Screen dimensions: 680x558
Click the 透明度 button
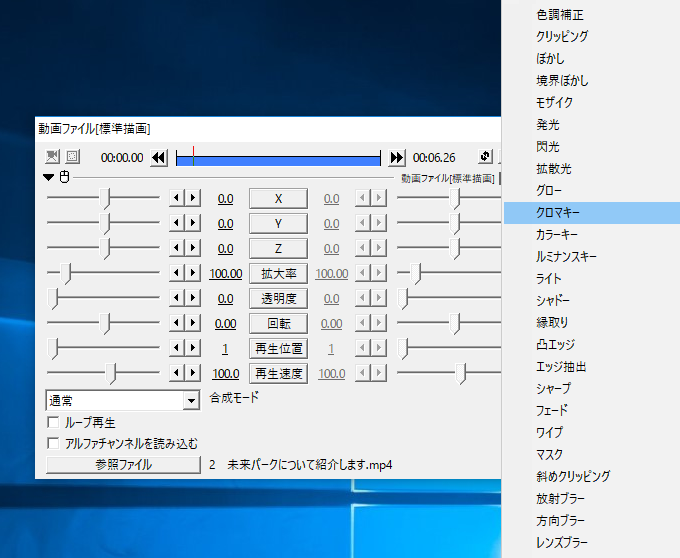[278, 298]
